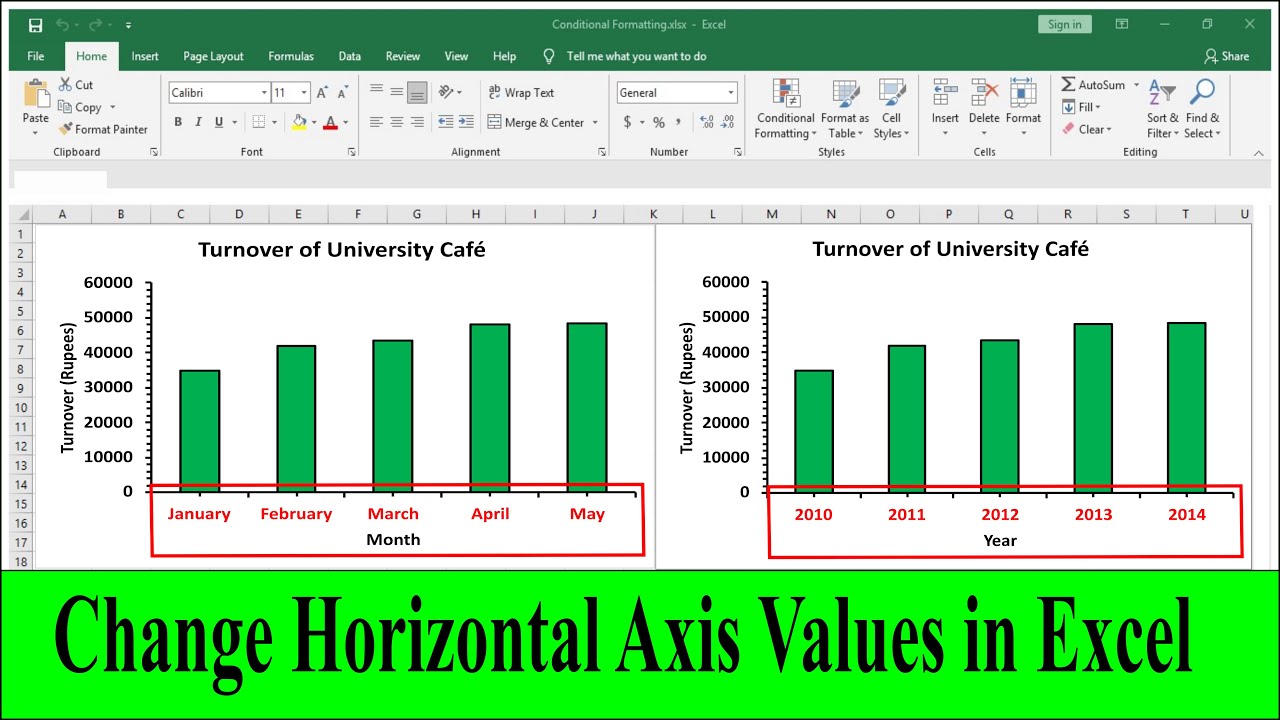Click the Tell me search field
Image resolution: width=1280 pixels, height=720 pixels.
pyautogui.click(x=636, y=56)
